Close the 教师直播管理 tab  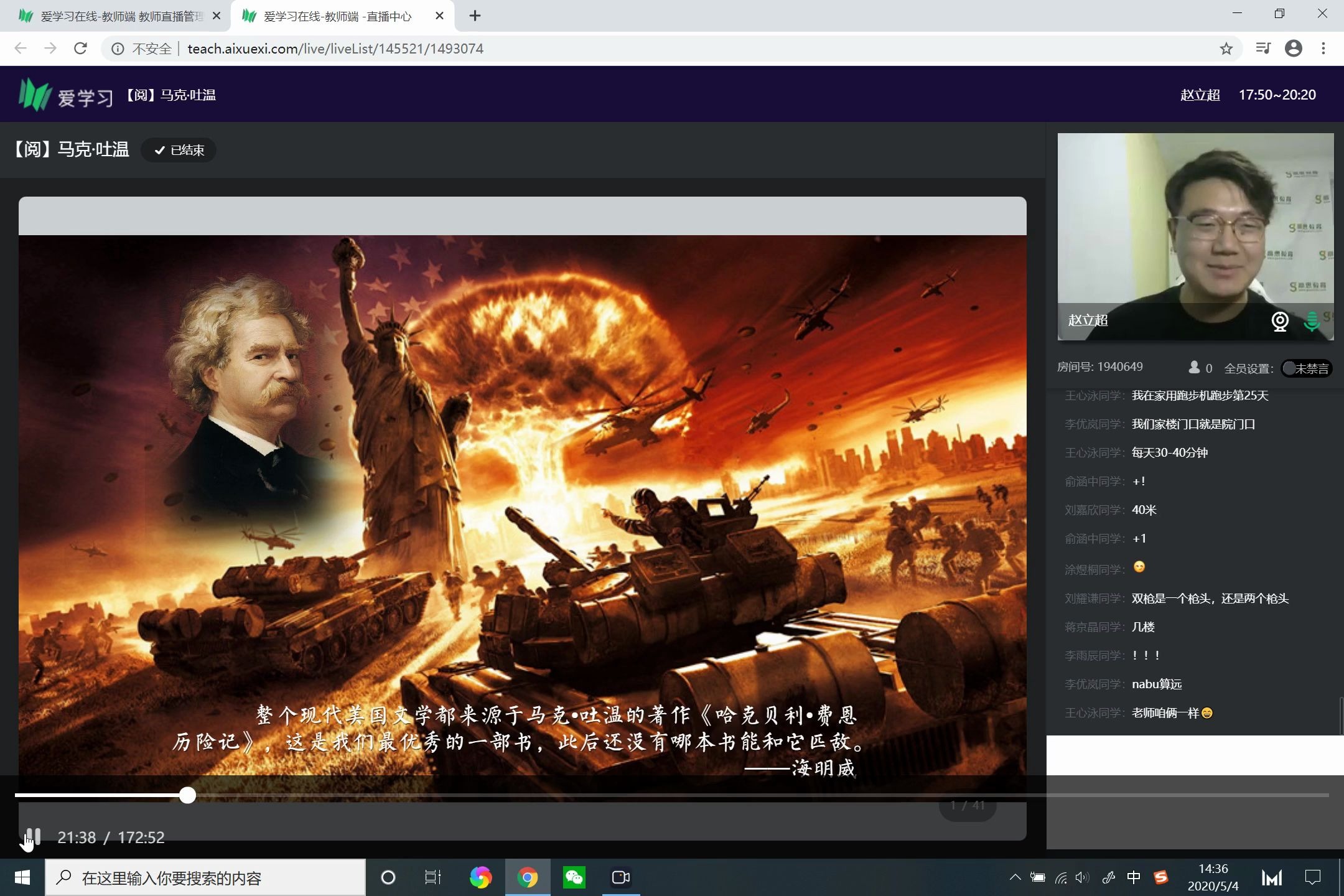217,16
